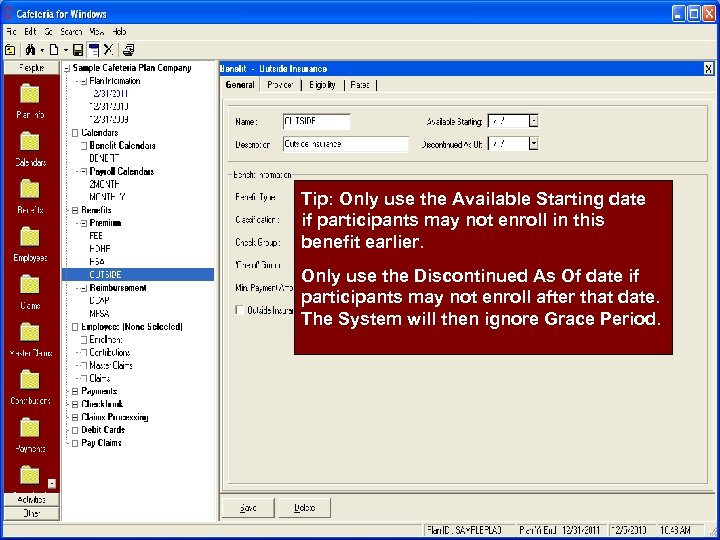Collapse the Reimbursement tree node

point(84,288)
